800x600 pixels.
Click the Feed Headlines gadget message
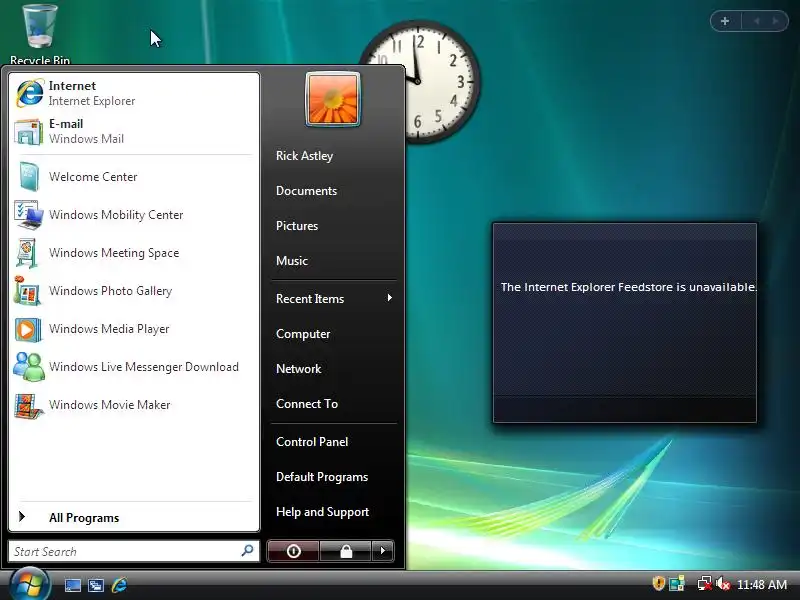click(628, 287)
